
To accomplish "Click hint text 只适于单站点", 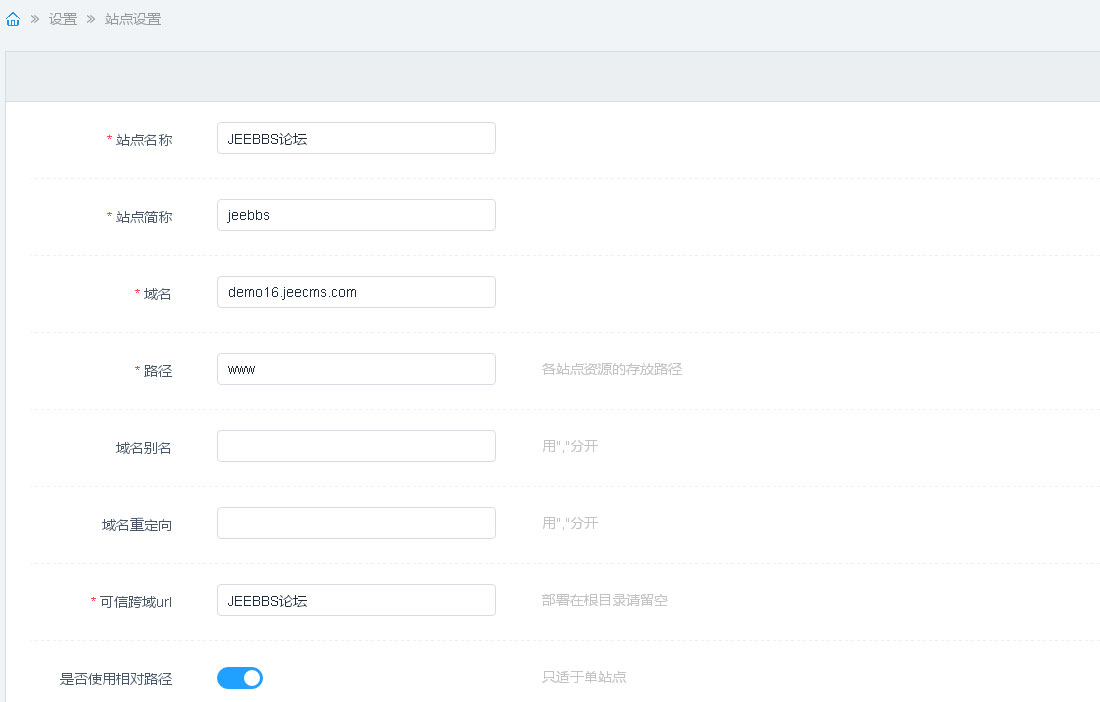I will pyautogui.click(x=584, y=677).
